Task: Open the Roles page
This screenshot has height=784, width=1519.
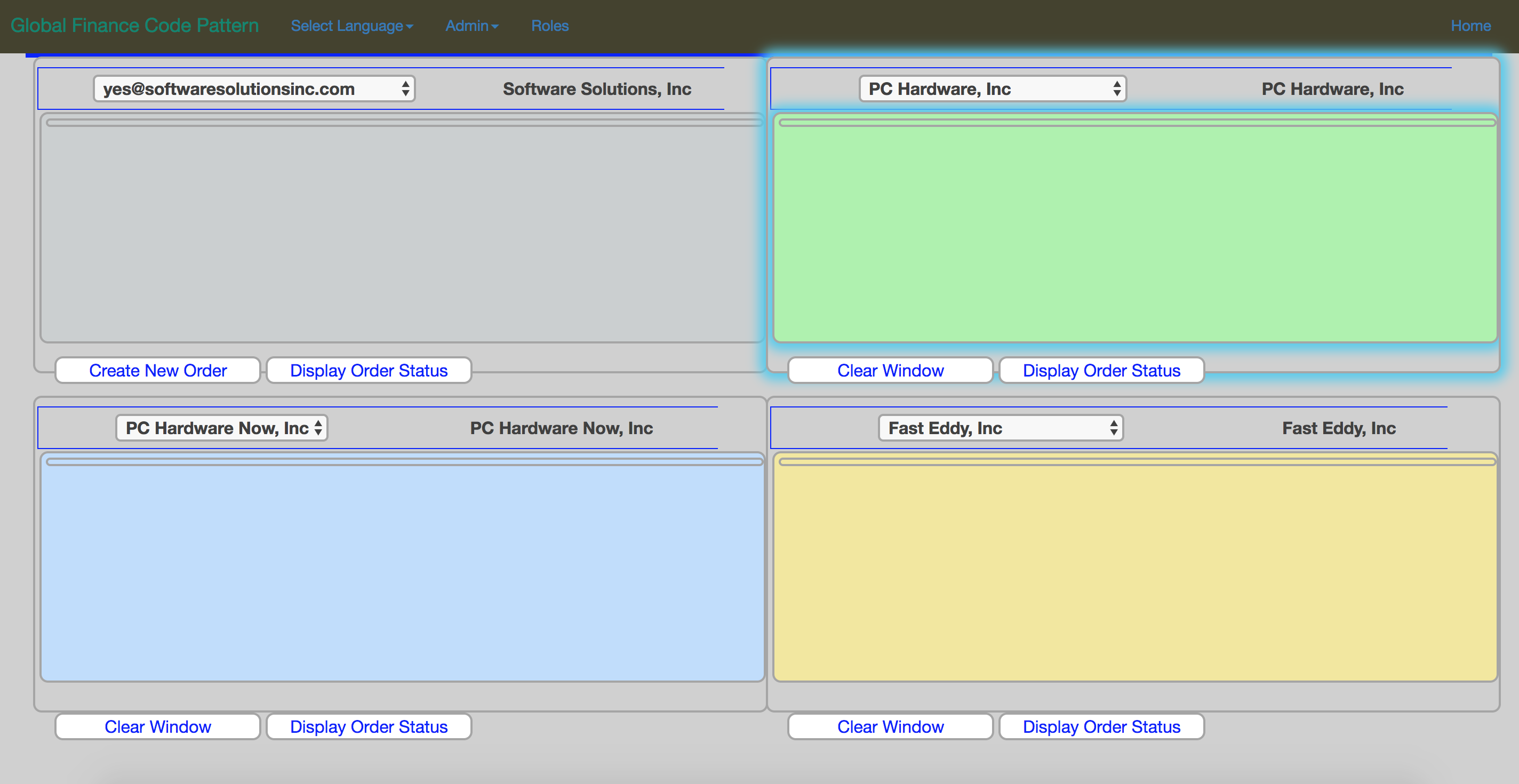Action: pyautogui.click(x=549, y=26)
